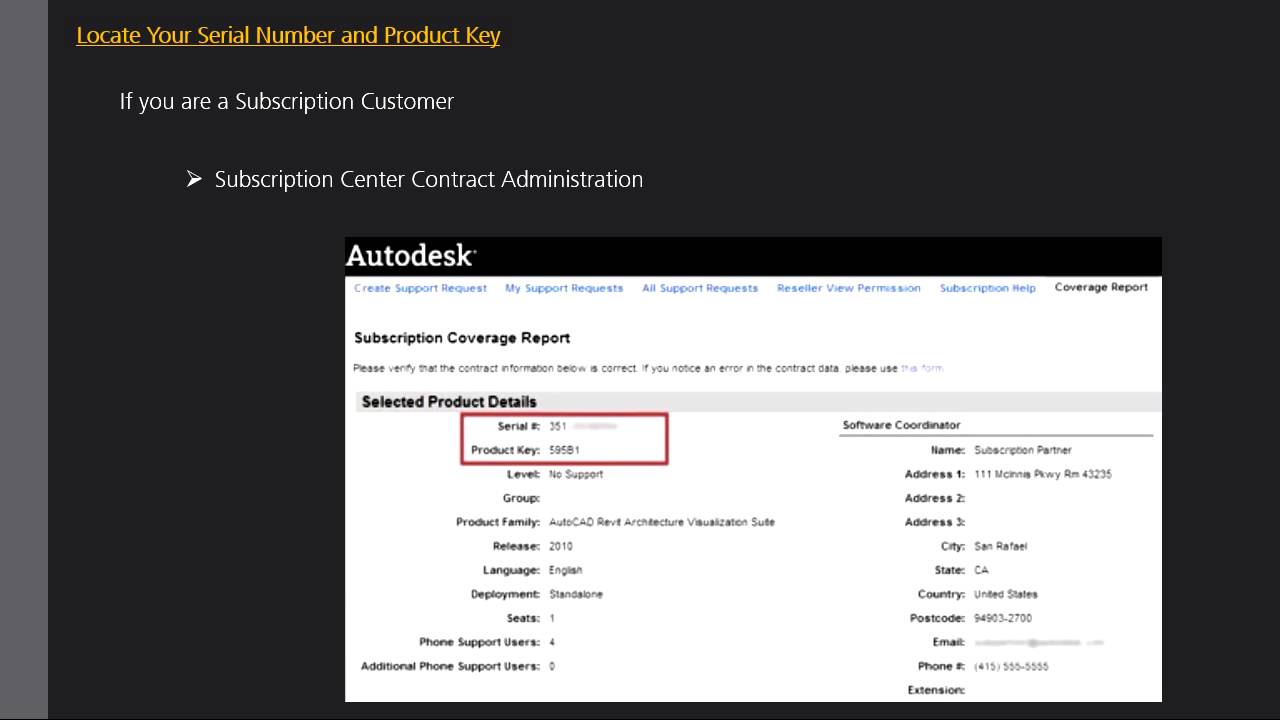
Task: Open Subscription Help
Action: pyautogui.click(x=988, y=288)
